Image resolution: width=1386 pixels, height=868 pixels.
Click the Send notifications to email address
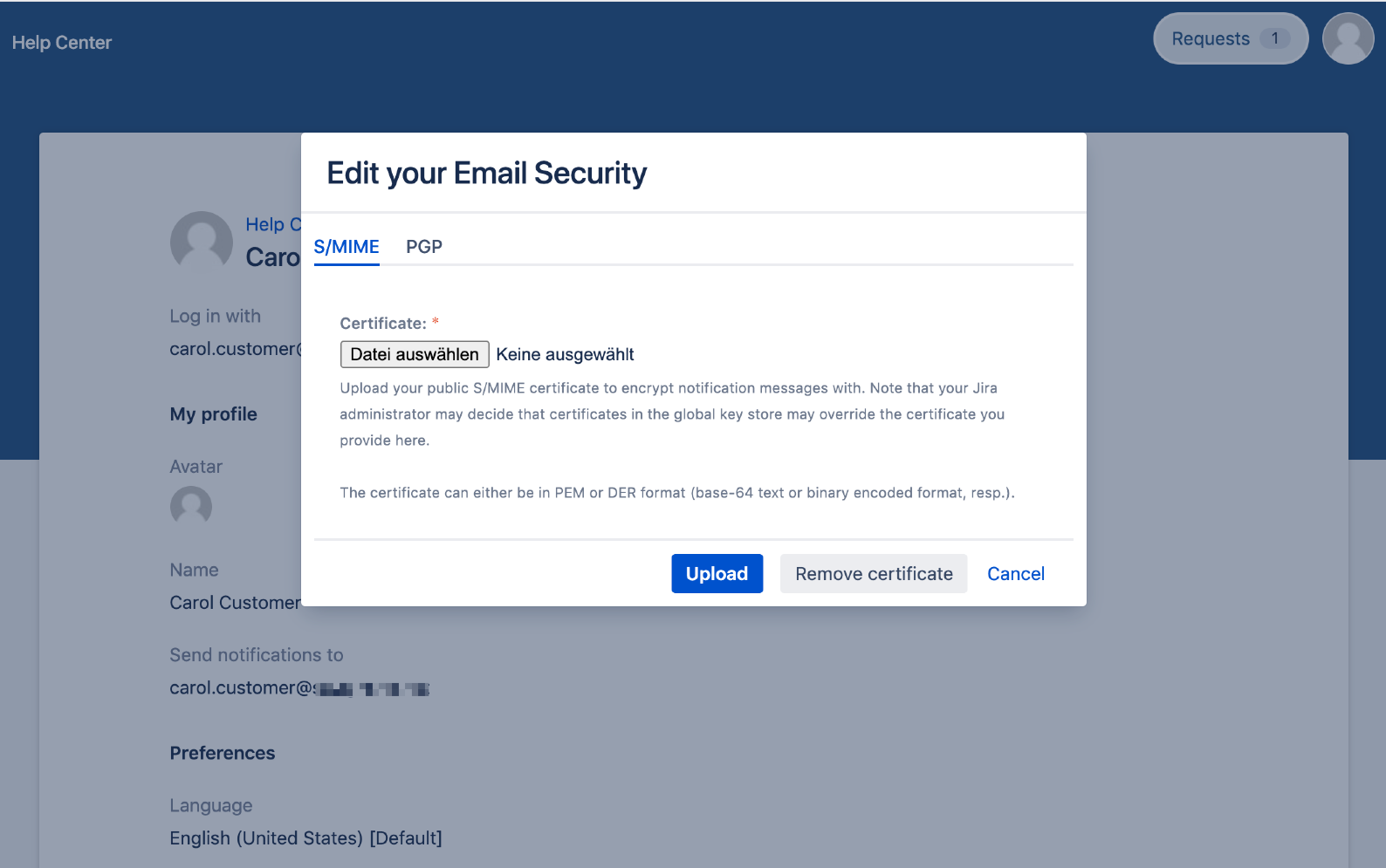coord(298,688)
